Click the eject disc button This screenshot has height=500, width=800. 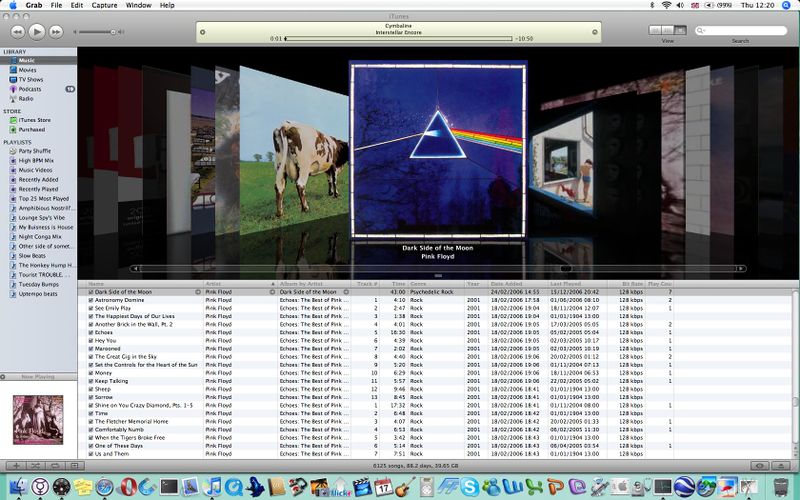tap(781, 466)
